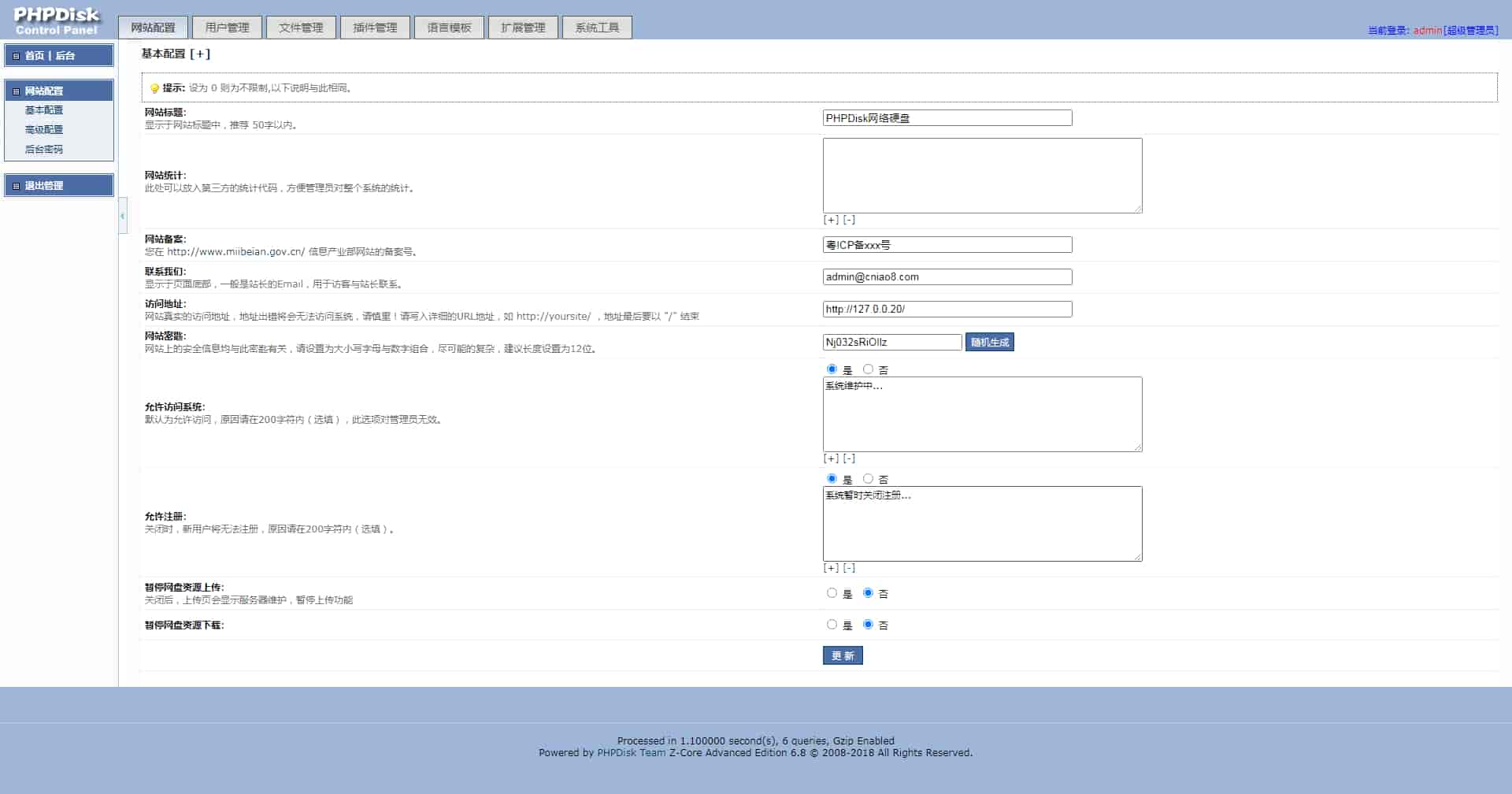
Task: Click the 网站配置 sidebar section header
Action: pyautogui.click(x=59, y=91)
